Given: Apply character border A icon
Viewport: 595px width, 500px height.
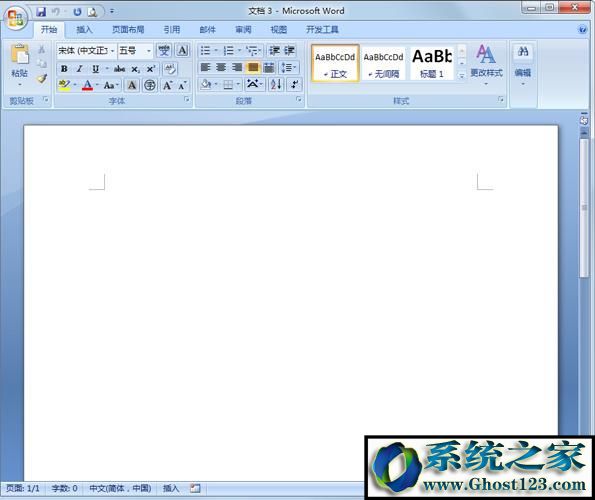Looking at the screenshot, I should (x=183, y=50).
